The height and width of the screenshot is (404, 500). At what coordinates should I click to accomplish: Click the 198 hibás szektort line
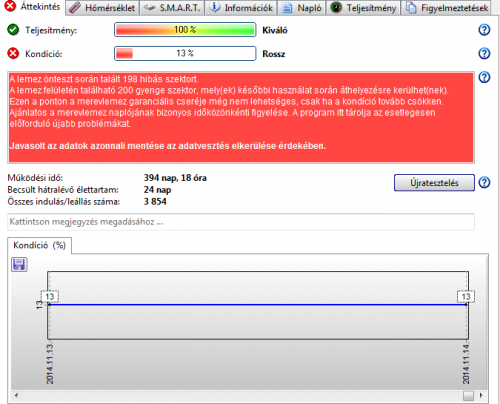pyautogui.click(x=104, y=79)
